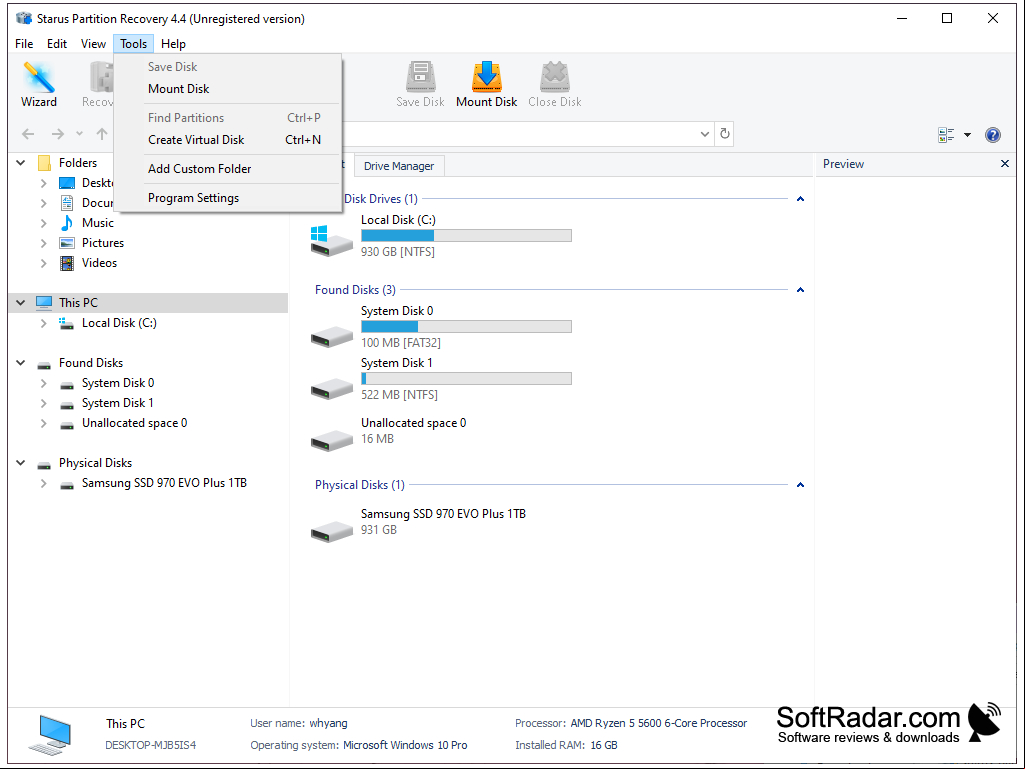The width and height of the screenshot is (1025, 769).
Task: Open the blue help question mark icon
Action: click(x=992, y=135)
